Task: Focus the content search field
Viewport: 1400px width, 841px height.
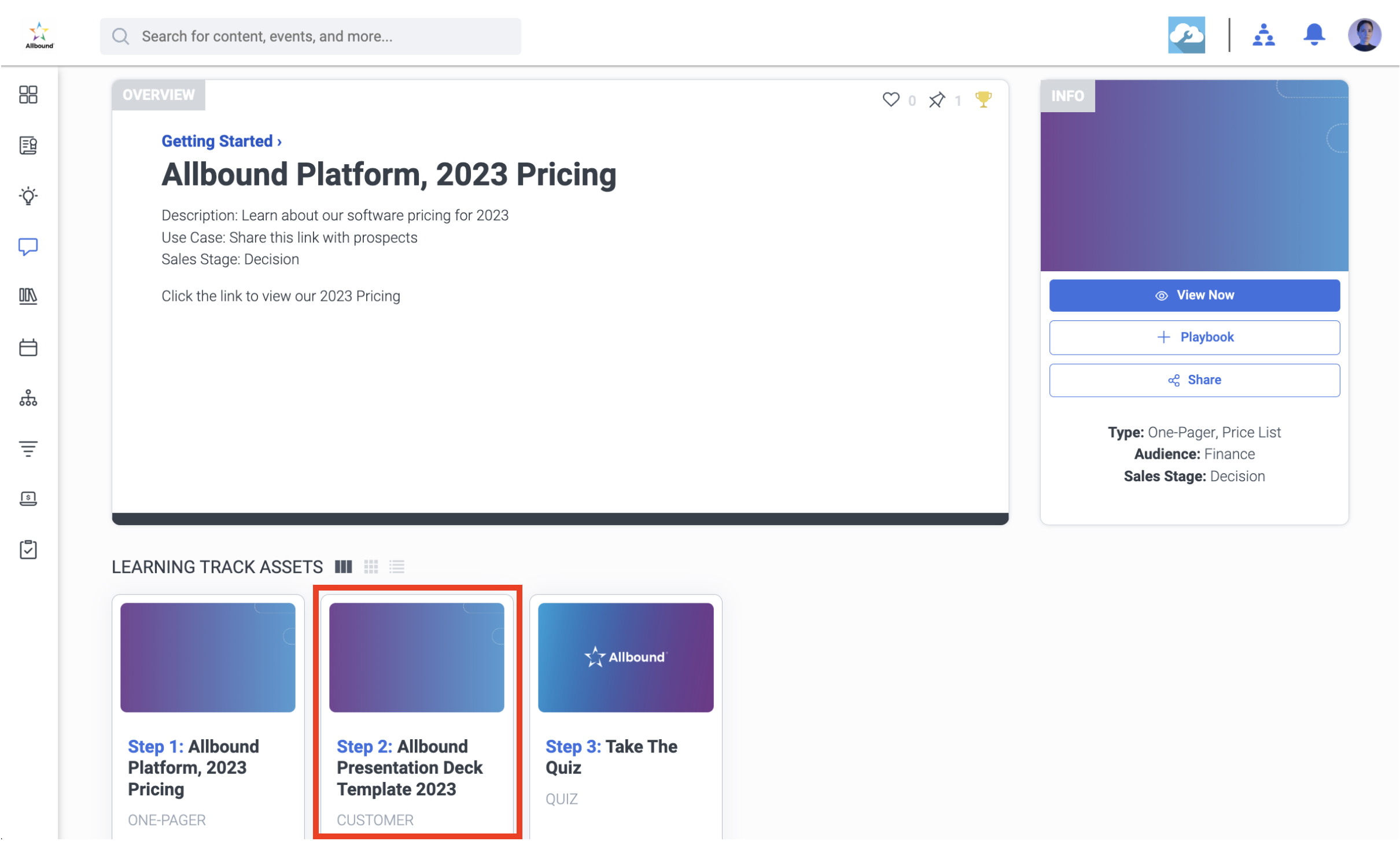Action: point(311,36)
